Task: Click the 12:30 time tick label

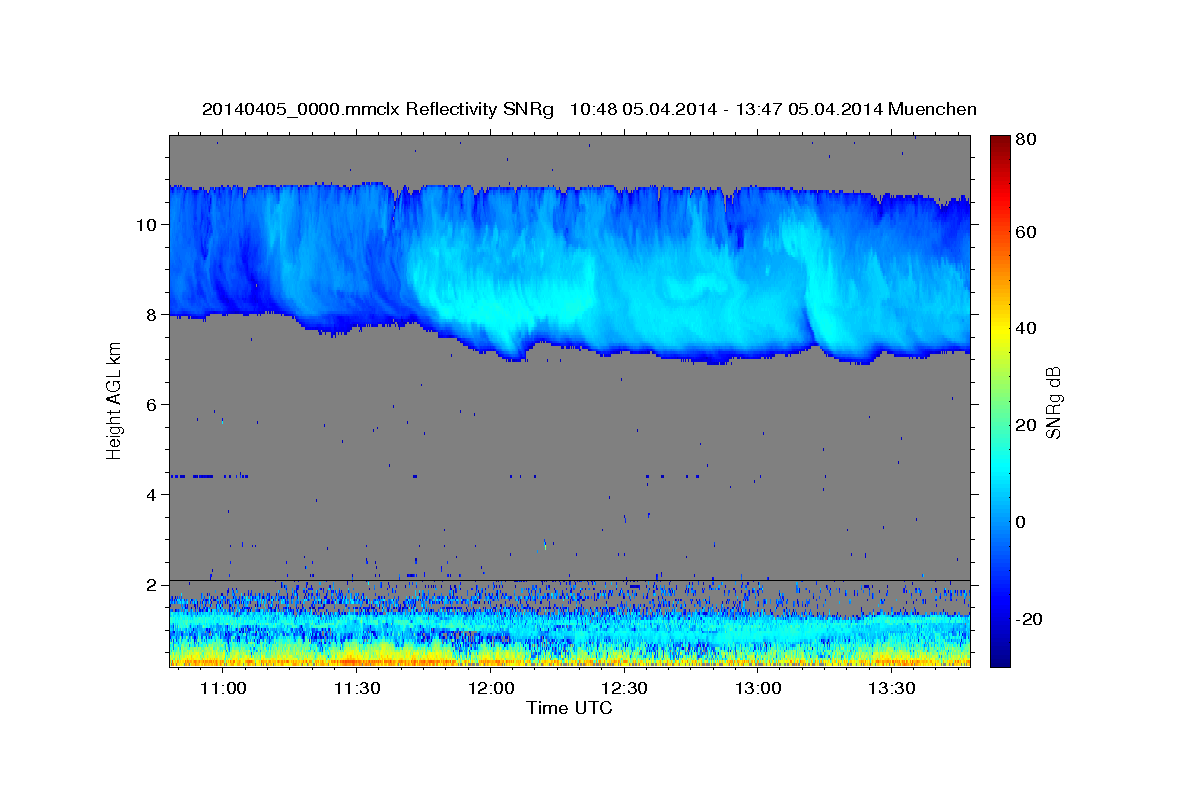Action: (625, 689)
